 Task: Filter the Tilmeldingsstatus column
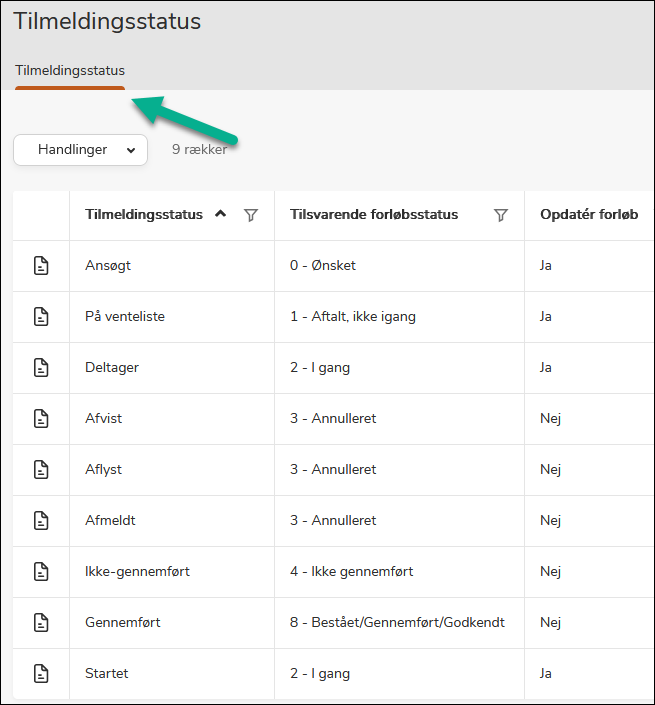(251, 215)
